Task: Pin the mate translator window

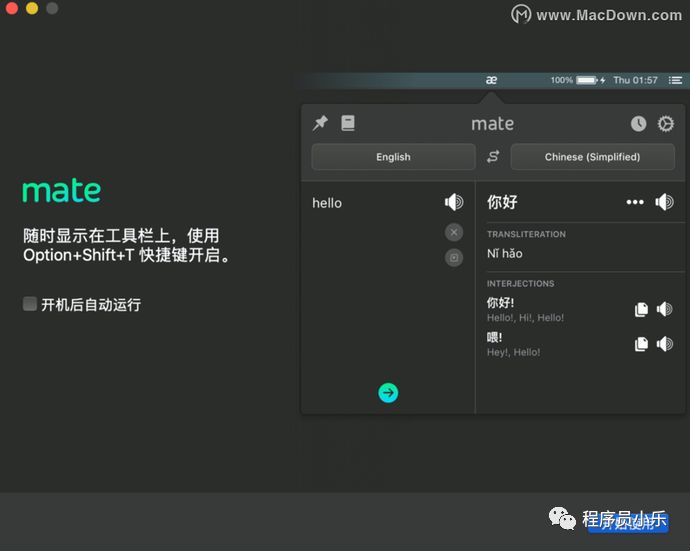Action: [320, 123]
